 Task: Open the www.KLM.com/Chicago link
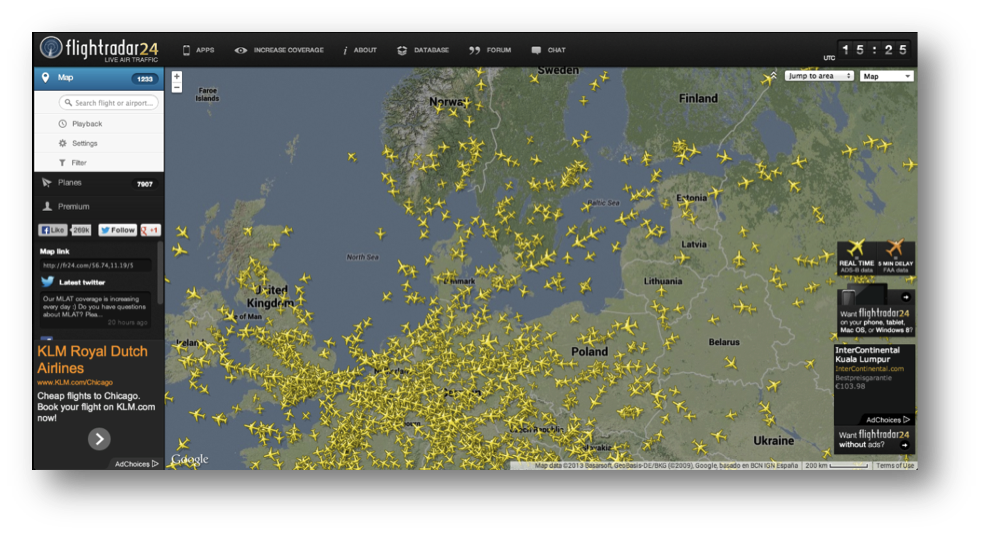point(75,382)
